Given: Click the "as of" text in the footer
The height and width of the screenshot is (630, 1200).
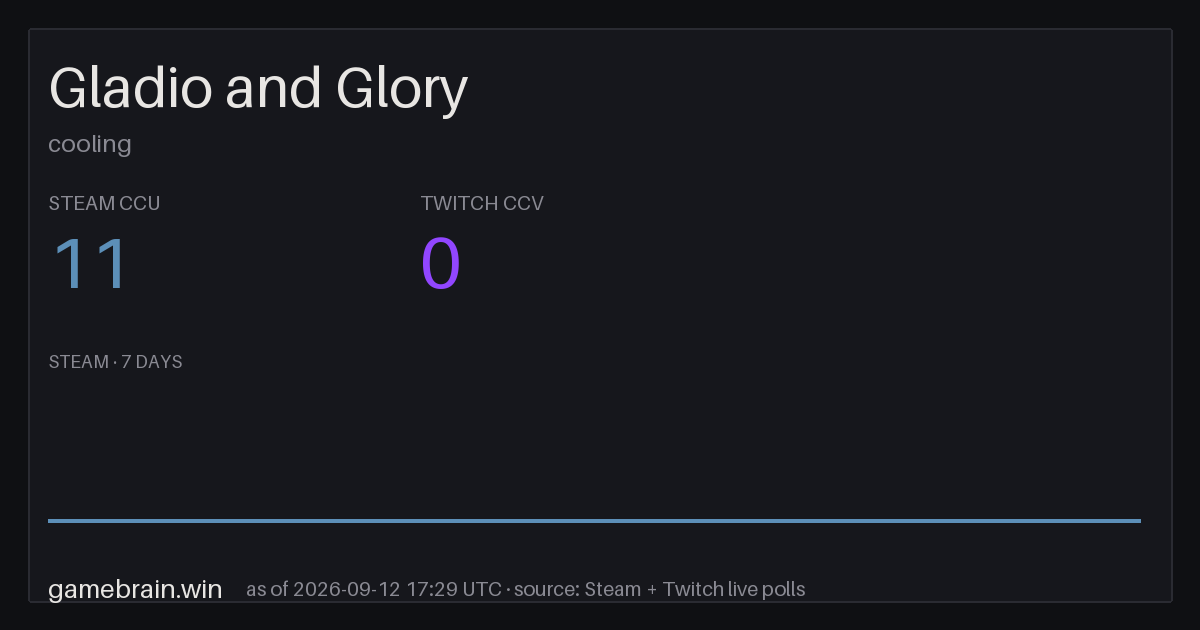Looking at the screenshot, I should [267, 589].
